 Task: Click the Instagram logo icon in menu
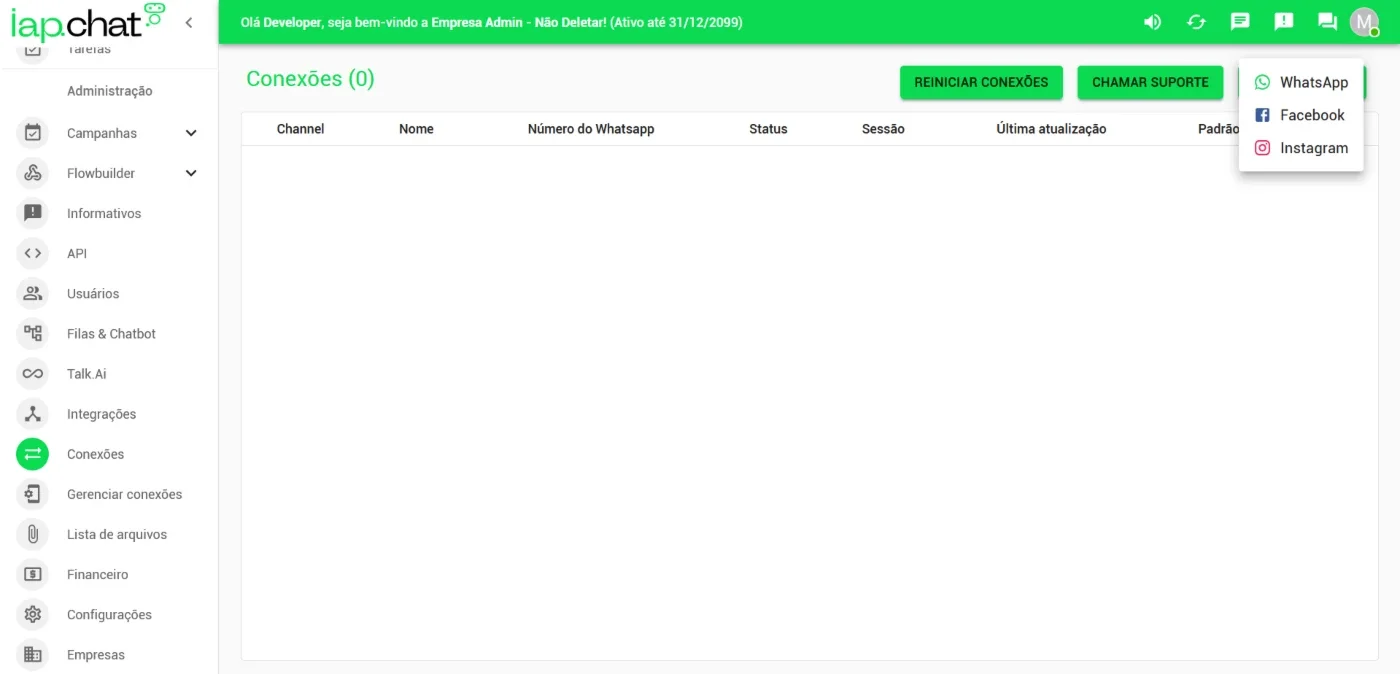tap(1262, 148)
